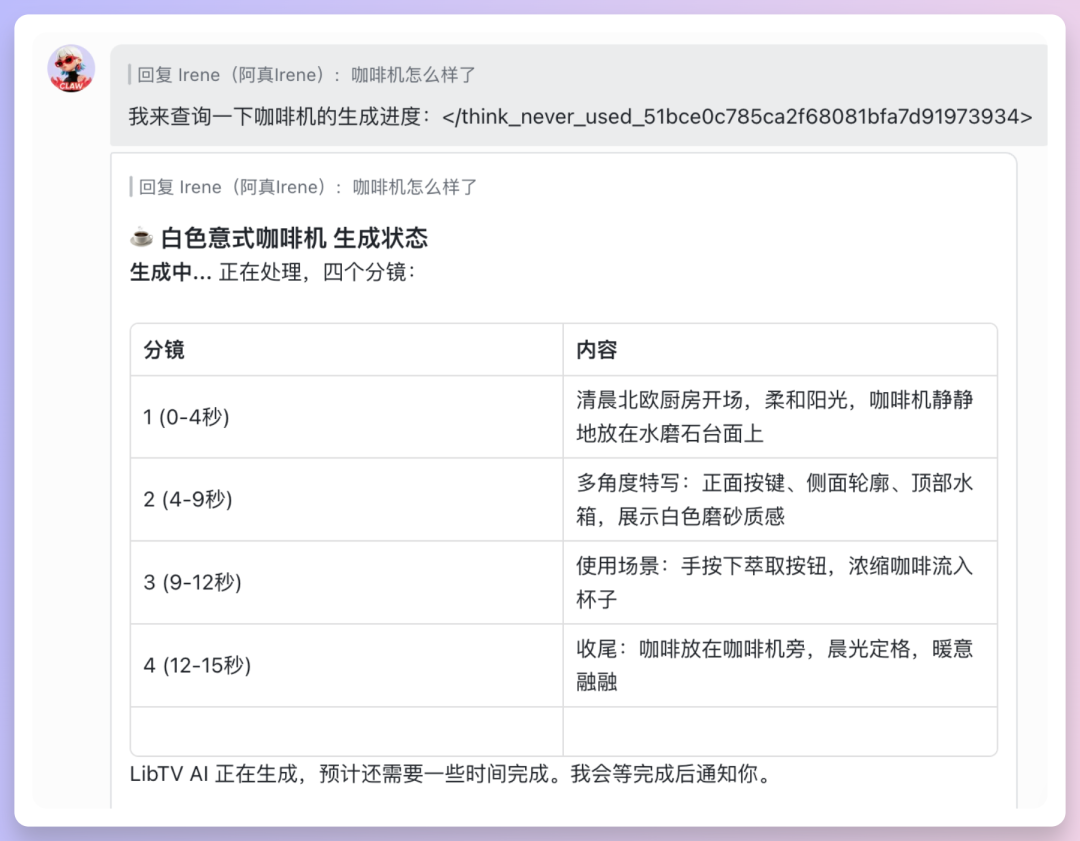Click the 'LibTV AI 正在生成' footer text
Screen dimensions: 1080x841
[x=450, y=775]
